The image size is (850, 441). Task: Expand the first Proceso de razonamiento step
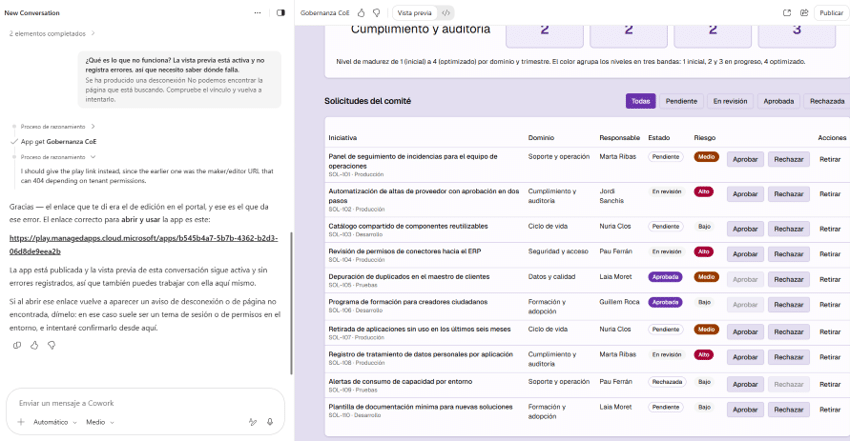57,126
